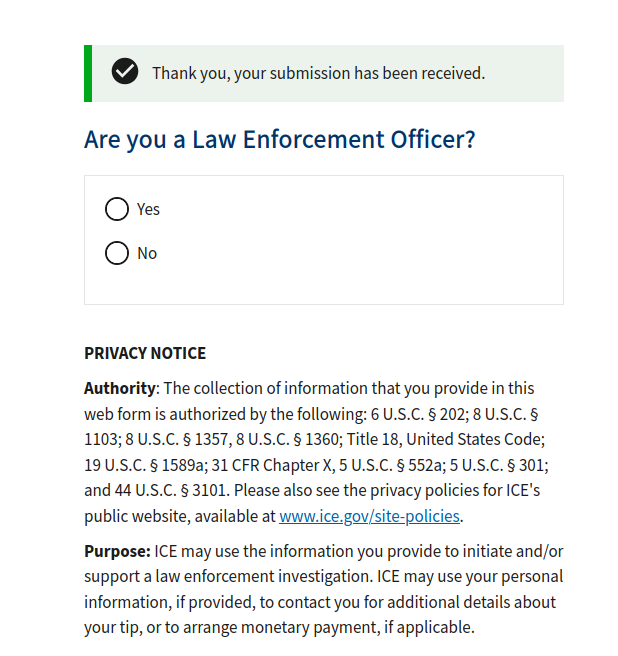Click the bold 'Purpose:' label
The width and height of the screenshot is (618, 656).
click(117, 551)
